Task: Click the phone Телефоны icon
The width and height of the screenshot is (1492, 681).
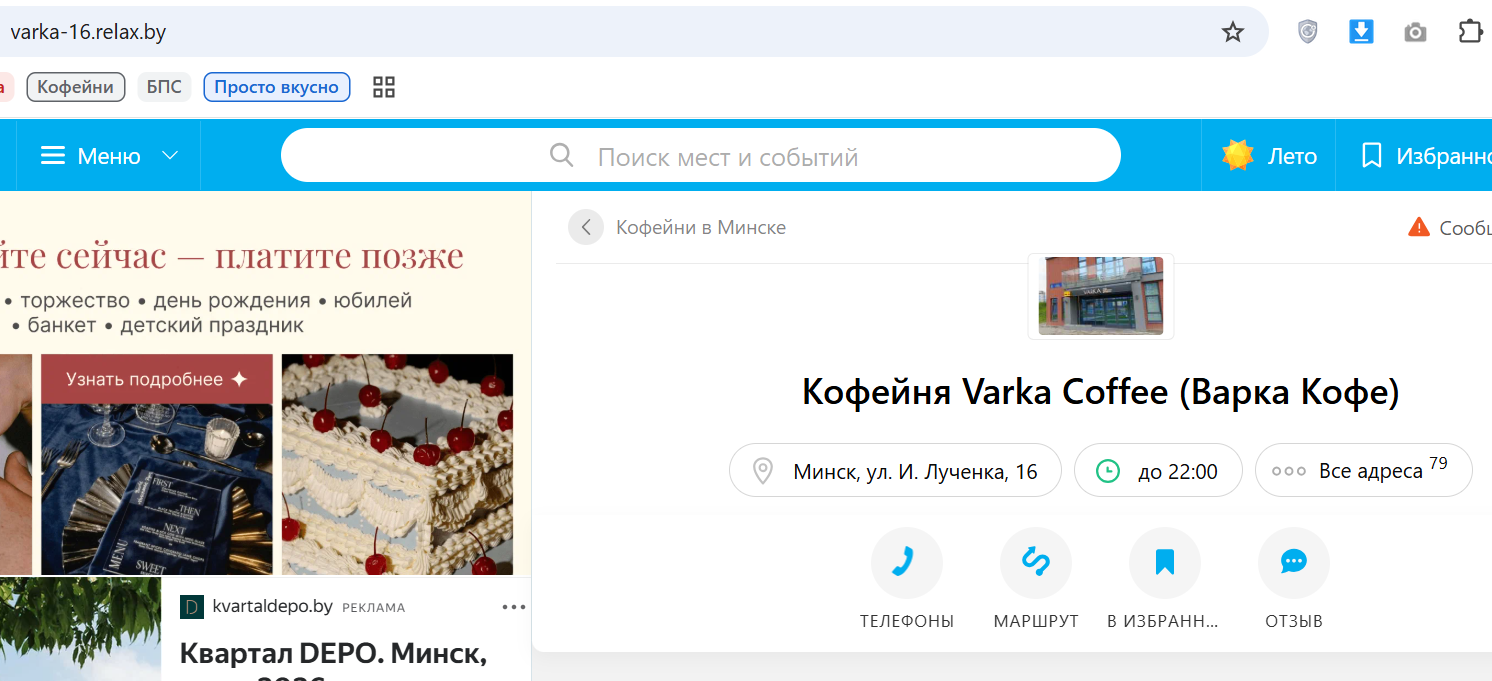Action: [x=907, y=563]
